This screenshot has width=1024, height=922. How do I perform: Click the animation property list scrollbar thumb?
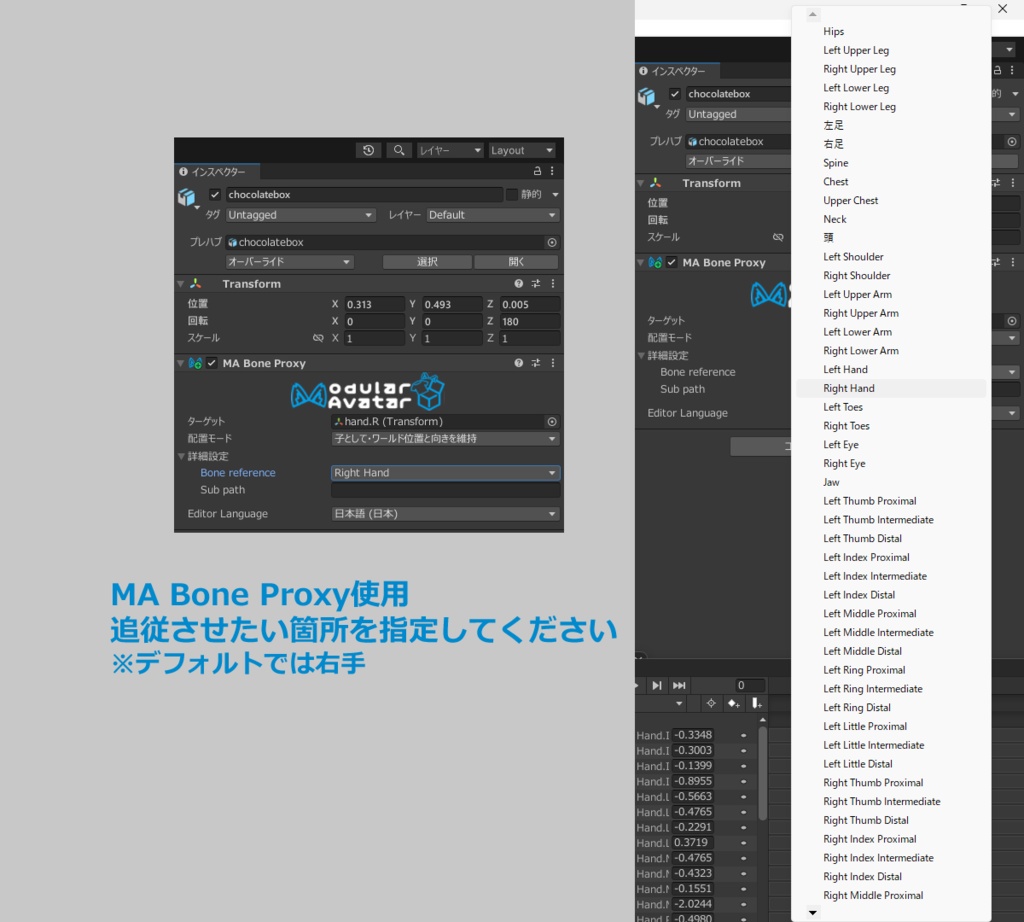pos(763,772)
